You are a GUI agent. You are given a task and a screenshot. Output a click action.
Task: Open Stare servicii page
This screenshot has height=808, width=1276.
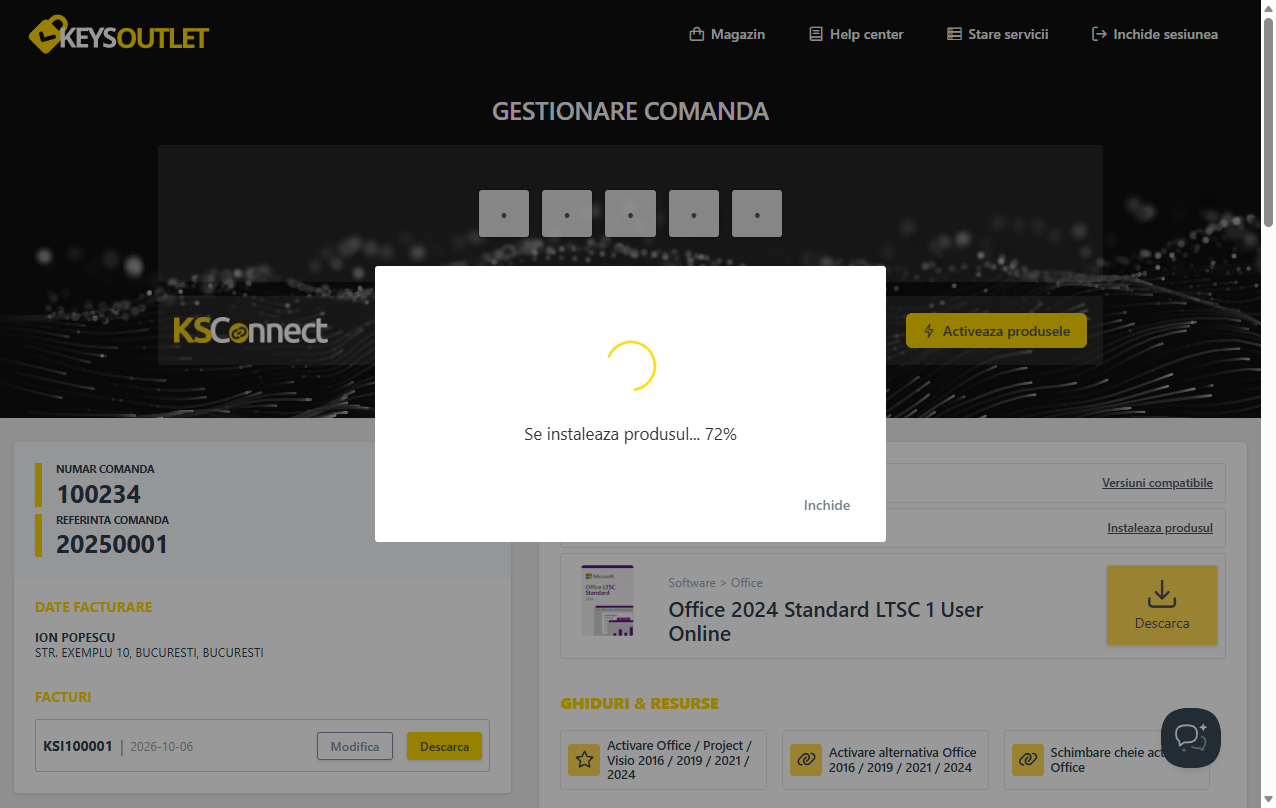(x=997, y=34)
